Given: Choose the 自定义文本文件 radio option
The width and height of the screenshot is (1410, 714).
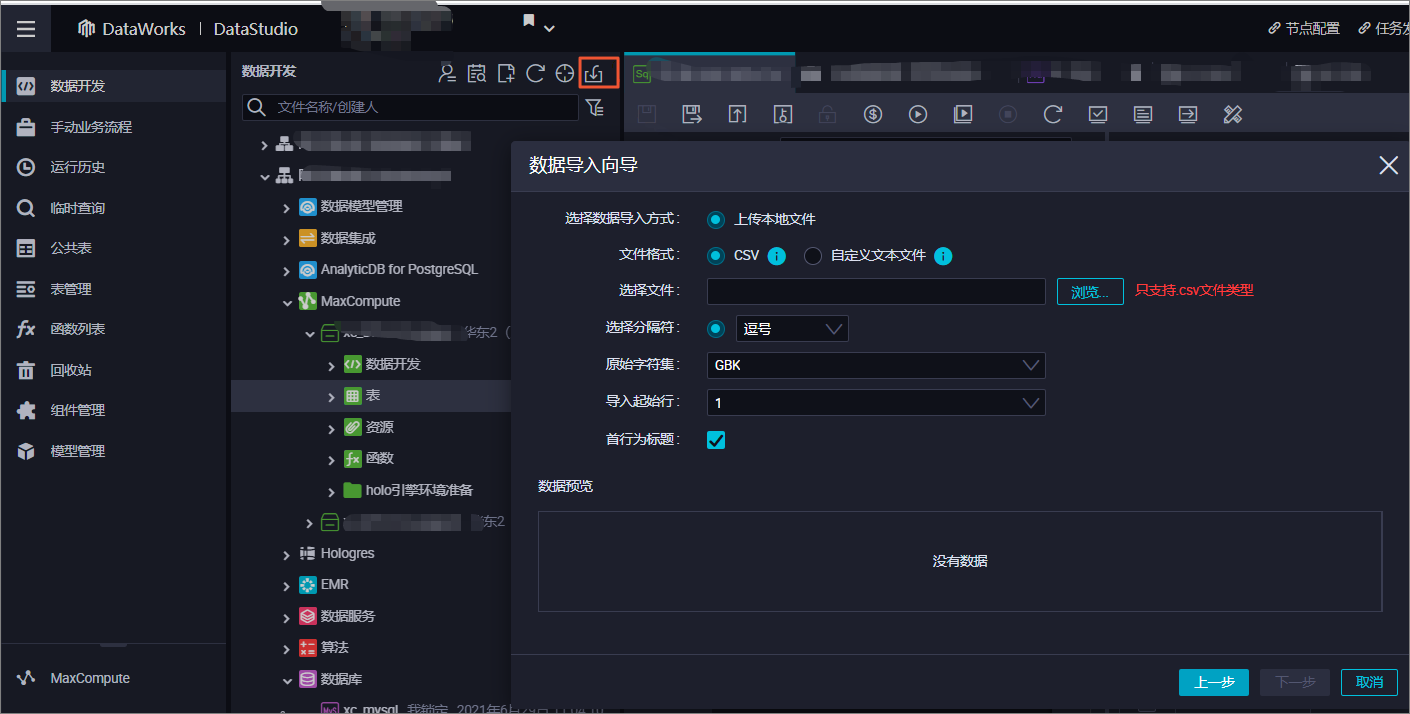Looking at the screenshot, I should click(813, 256).
